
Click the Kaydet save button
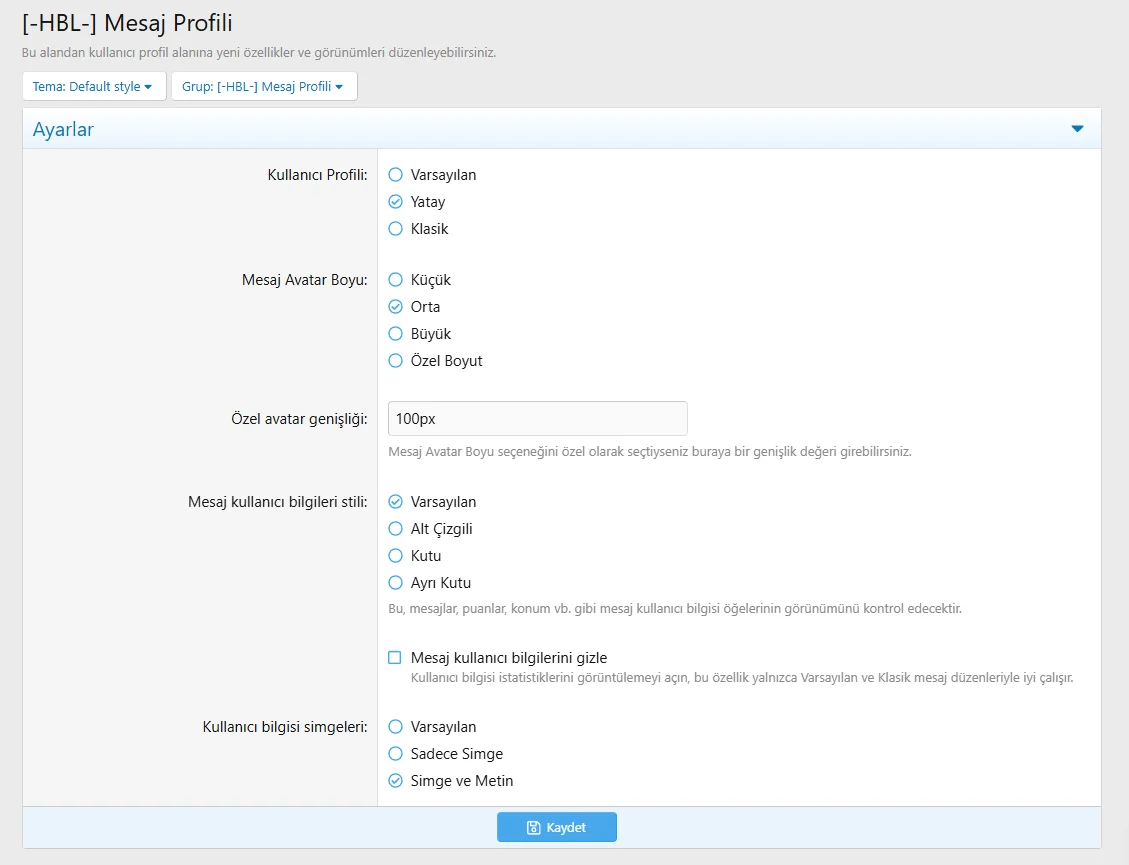coord(556,827)
